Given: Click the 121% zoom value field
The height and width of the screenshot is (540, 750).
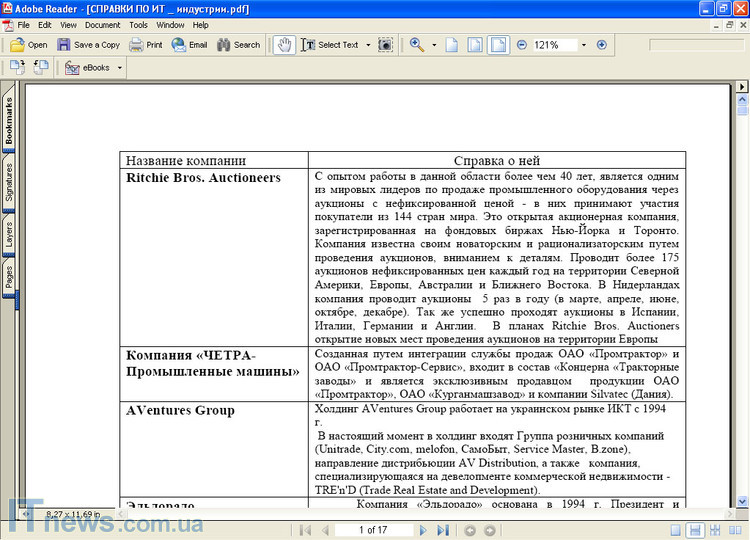Looking at the screenshot, I should pos(554,45).
